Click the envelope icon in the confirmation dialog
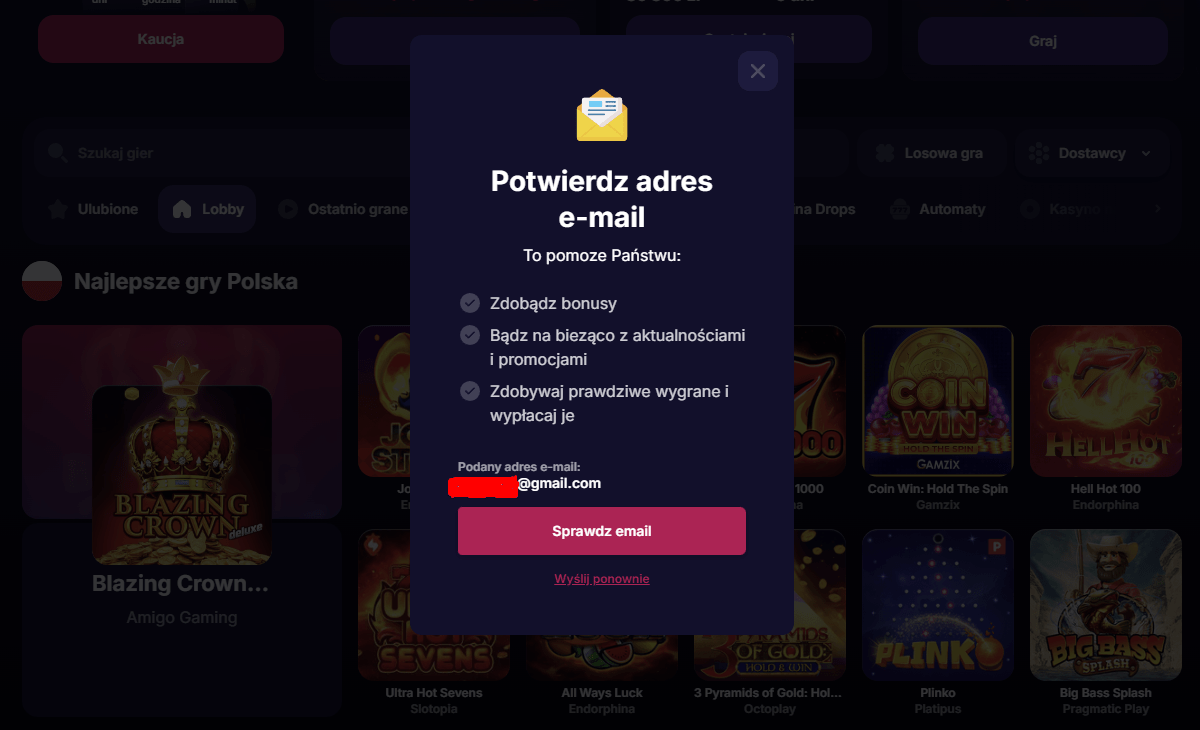The height and width of the screenshot is (730, 1200). coord(601,114)
